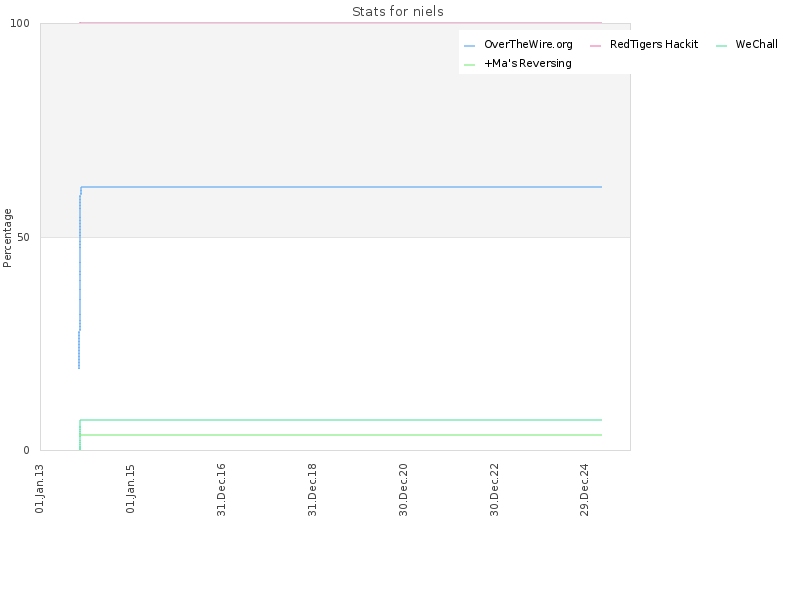Click the y-axis value 50
This screenshot has width=800, height=600.
point(23,237)
